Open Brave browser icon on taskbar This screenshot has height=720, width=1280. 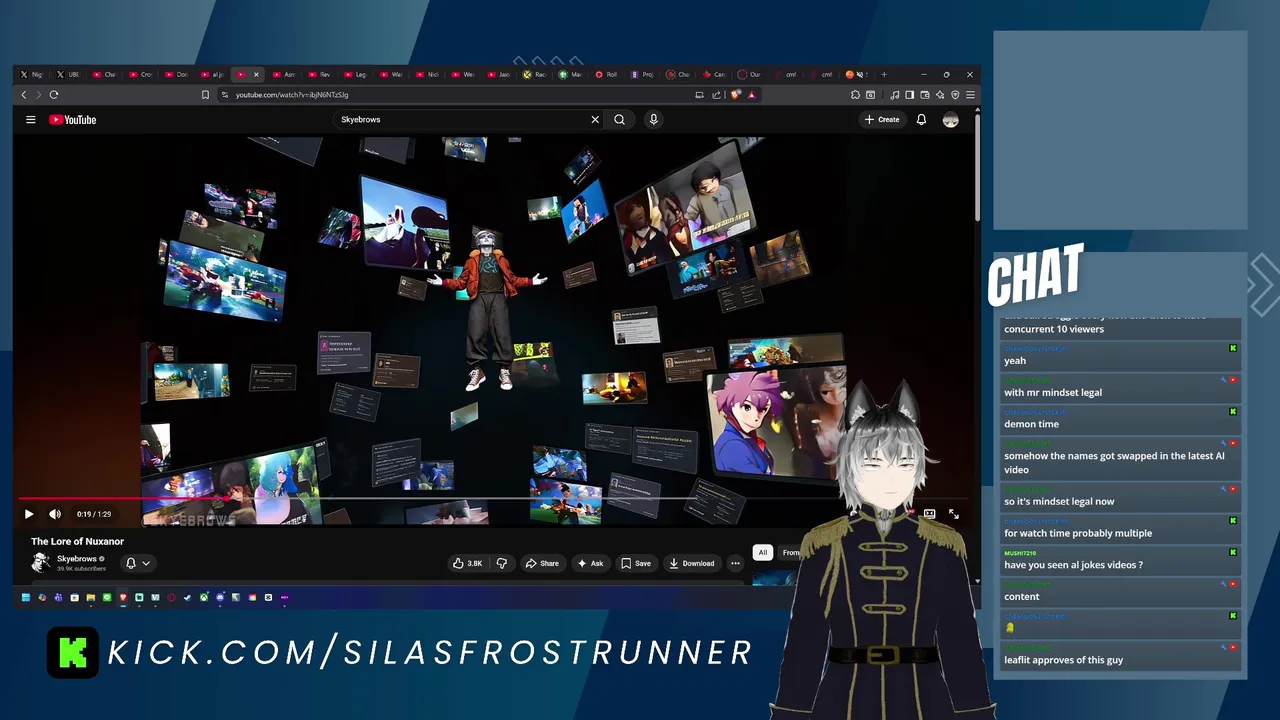click(123, 598)
